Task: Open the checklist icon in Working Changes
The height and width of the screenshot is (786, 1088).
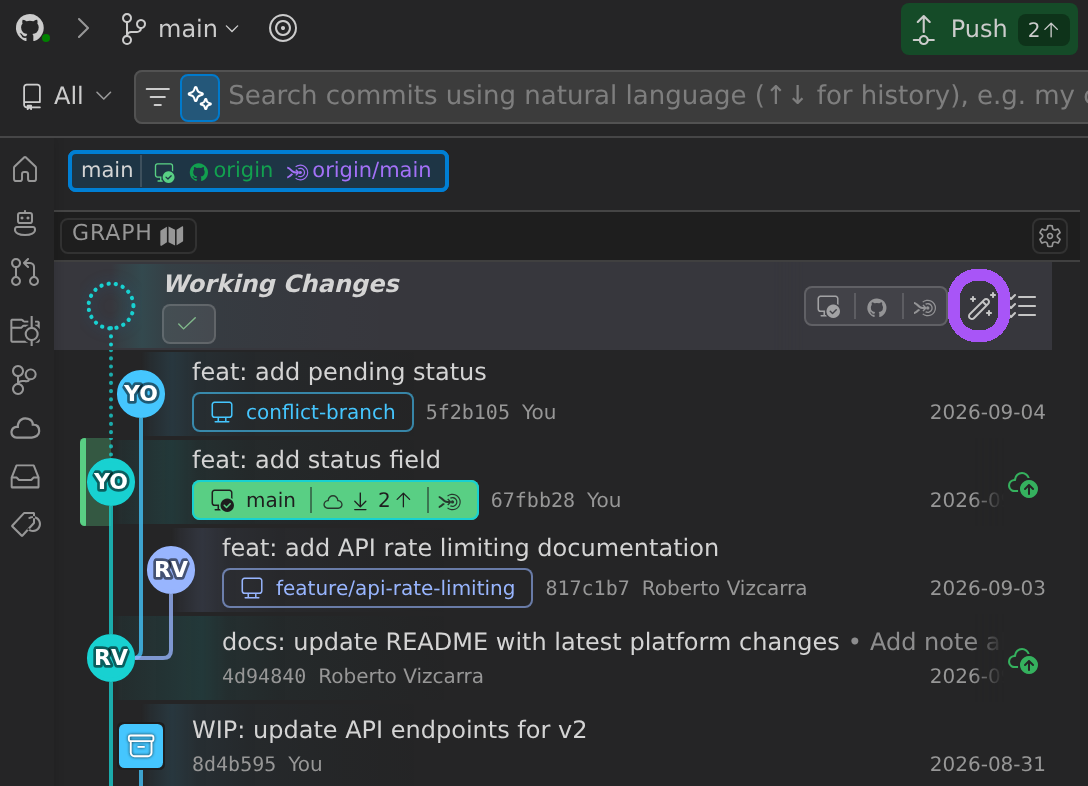Action: tap(1023, 307)
